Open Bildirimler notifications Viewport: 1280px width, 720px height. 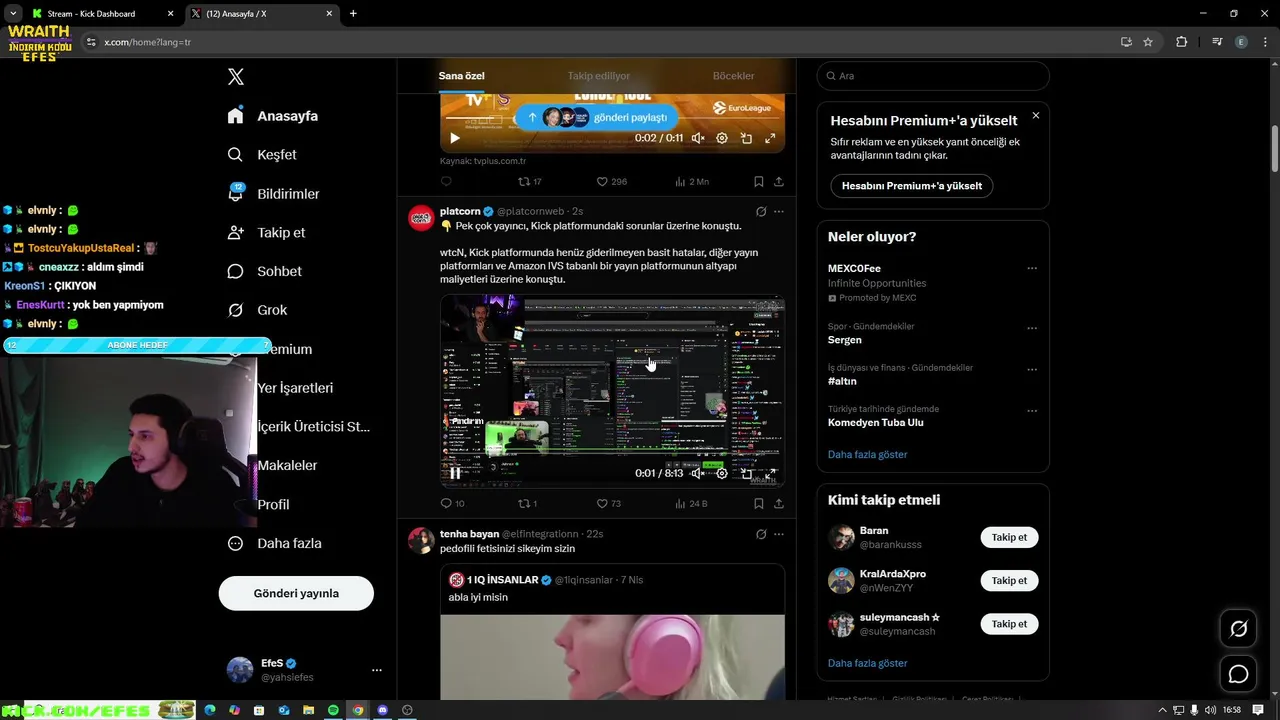coord(273,194)
